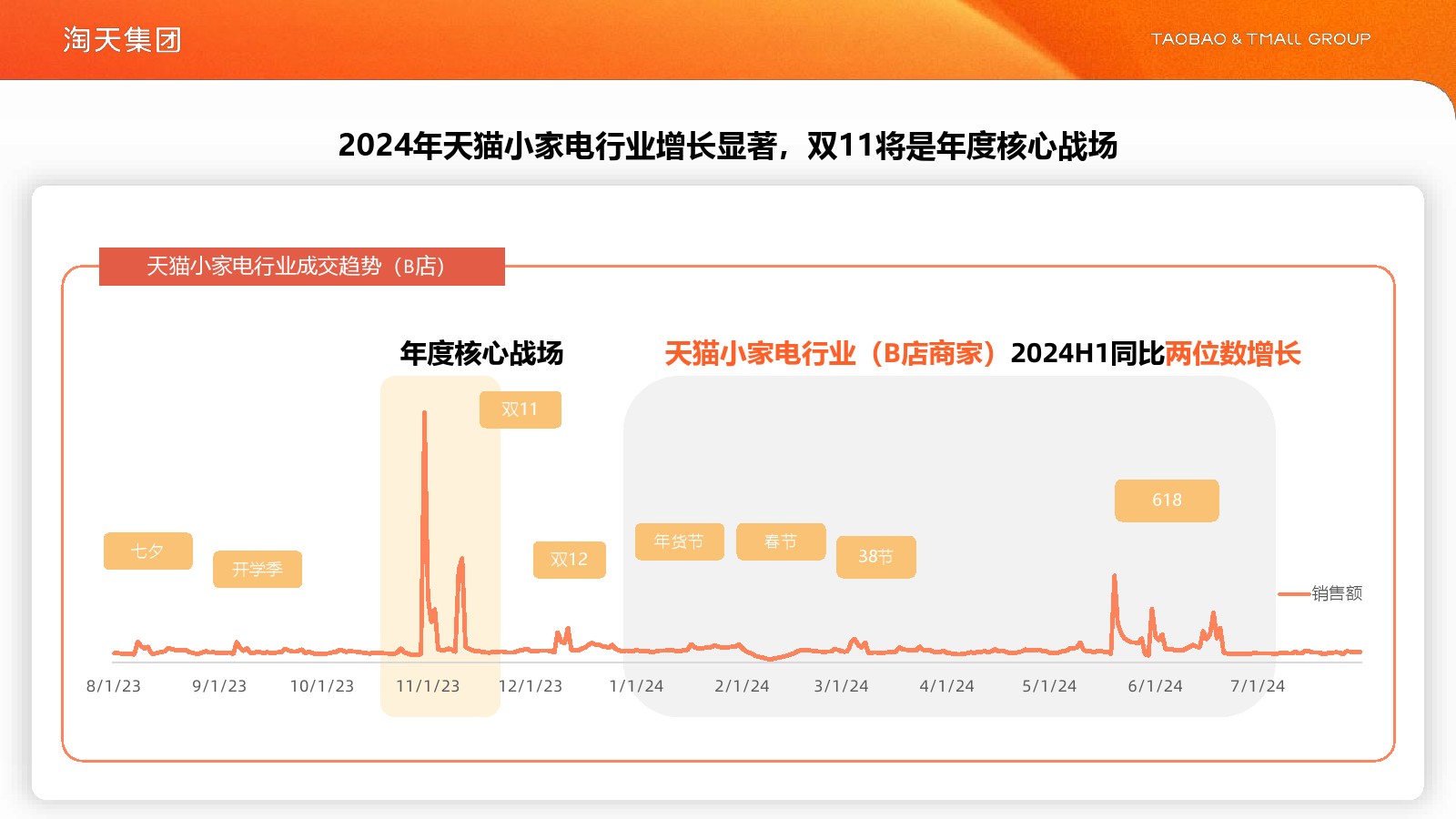
Task: Click the 天猫小家电行业成交趋势（B店） banner label
Action: point(302,267)
